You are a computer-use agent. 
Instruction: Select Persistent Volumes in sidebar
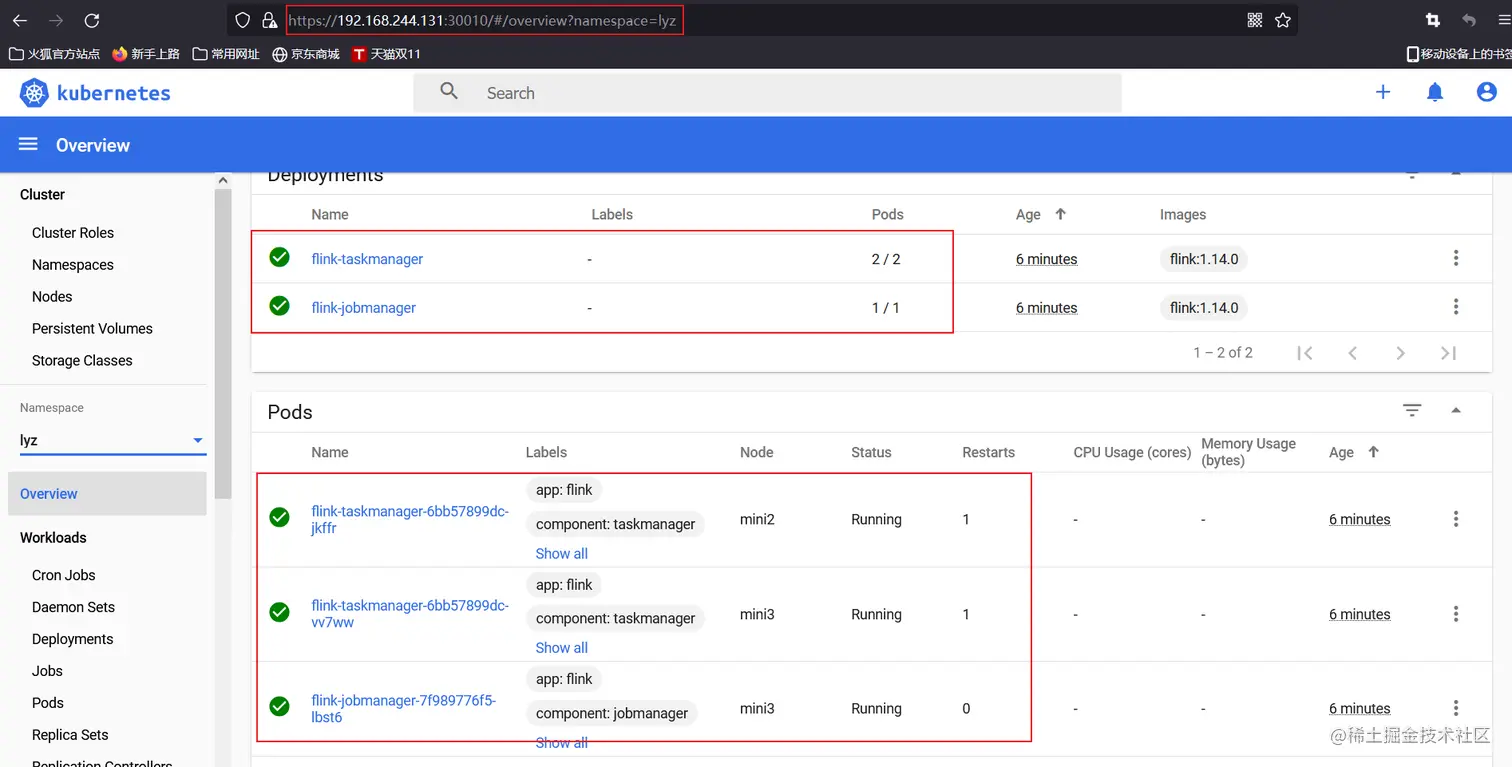pyautogui.click(x=92, y=328)
